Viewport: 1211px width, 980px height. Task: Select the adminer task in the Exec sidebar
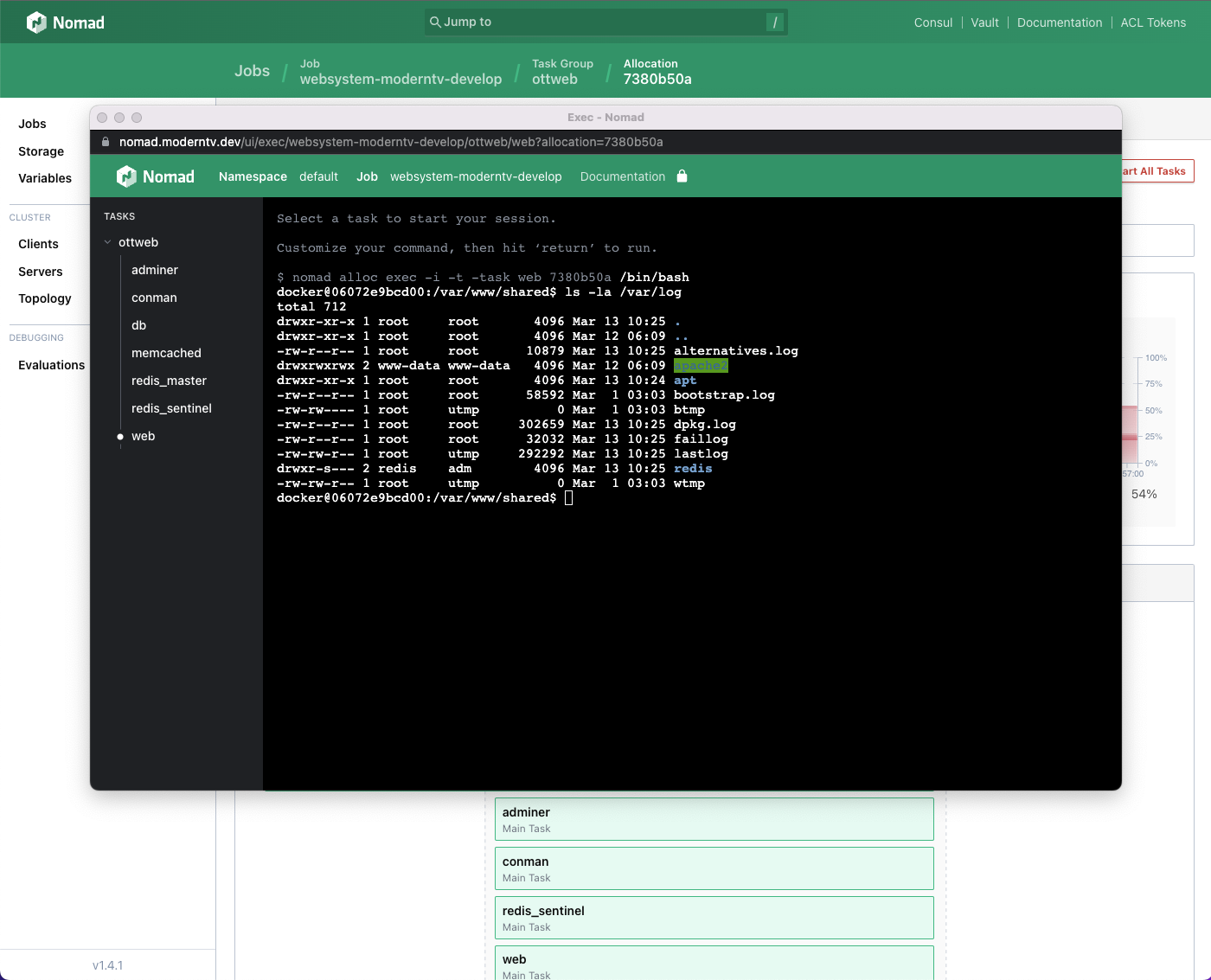[x=155, y=270]
